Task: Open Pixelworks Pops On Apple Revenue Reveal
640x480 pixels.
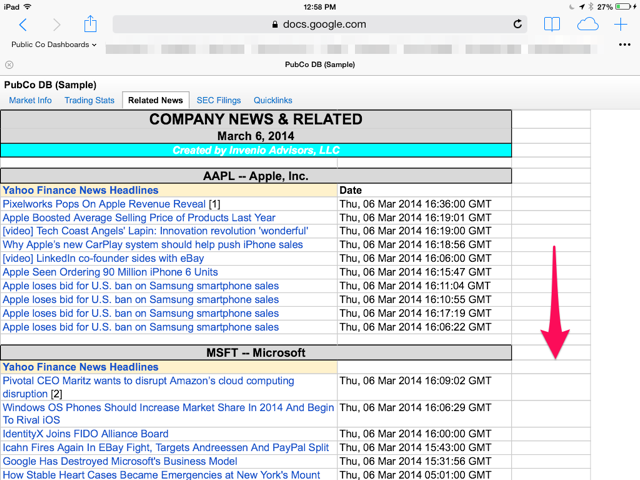Action: 104,204
